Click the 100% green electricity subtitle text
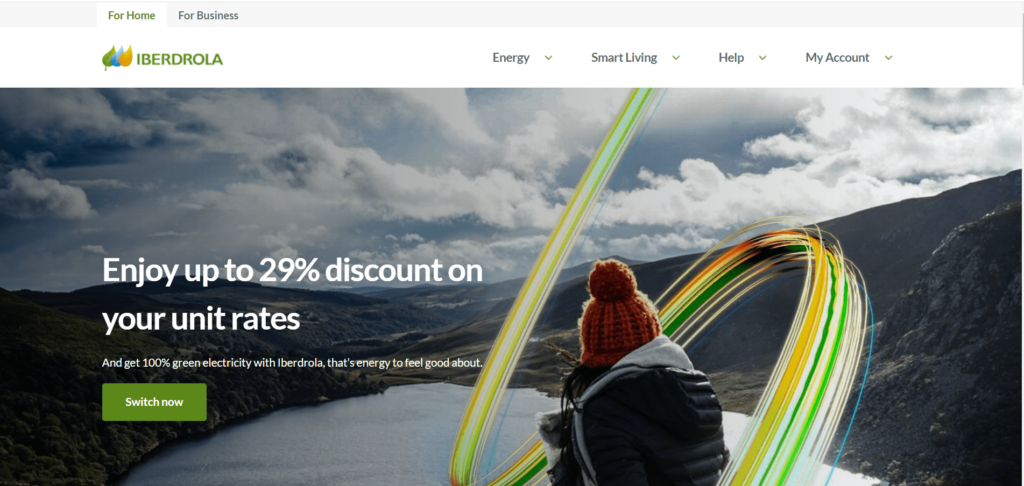Image resolution: width=1024 pixels, height=486 pixels. [292, 362]
